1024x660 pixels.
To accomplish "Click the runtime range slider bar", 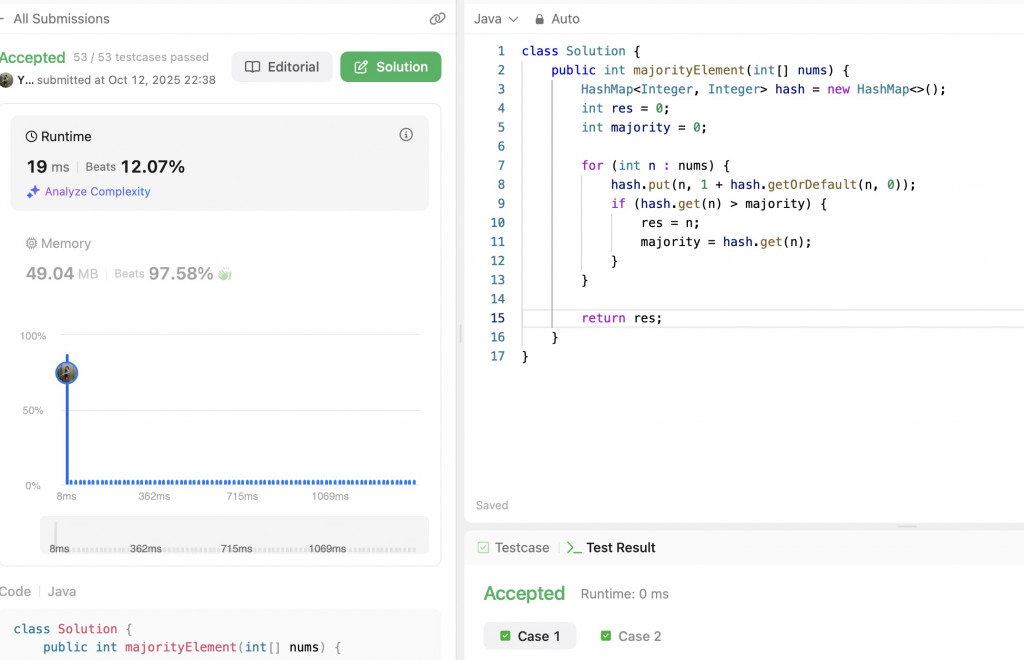I will click(234, 535).
